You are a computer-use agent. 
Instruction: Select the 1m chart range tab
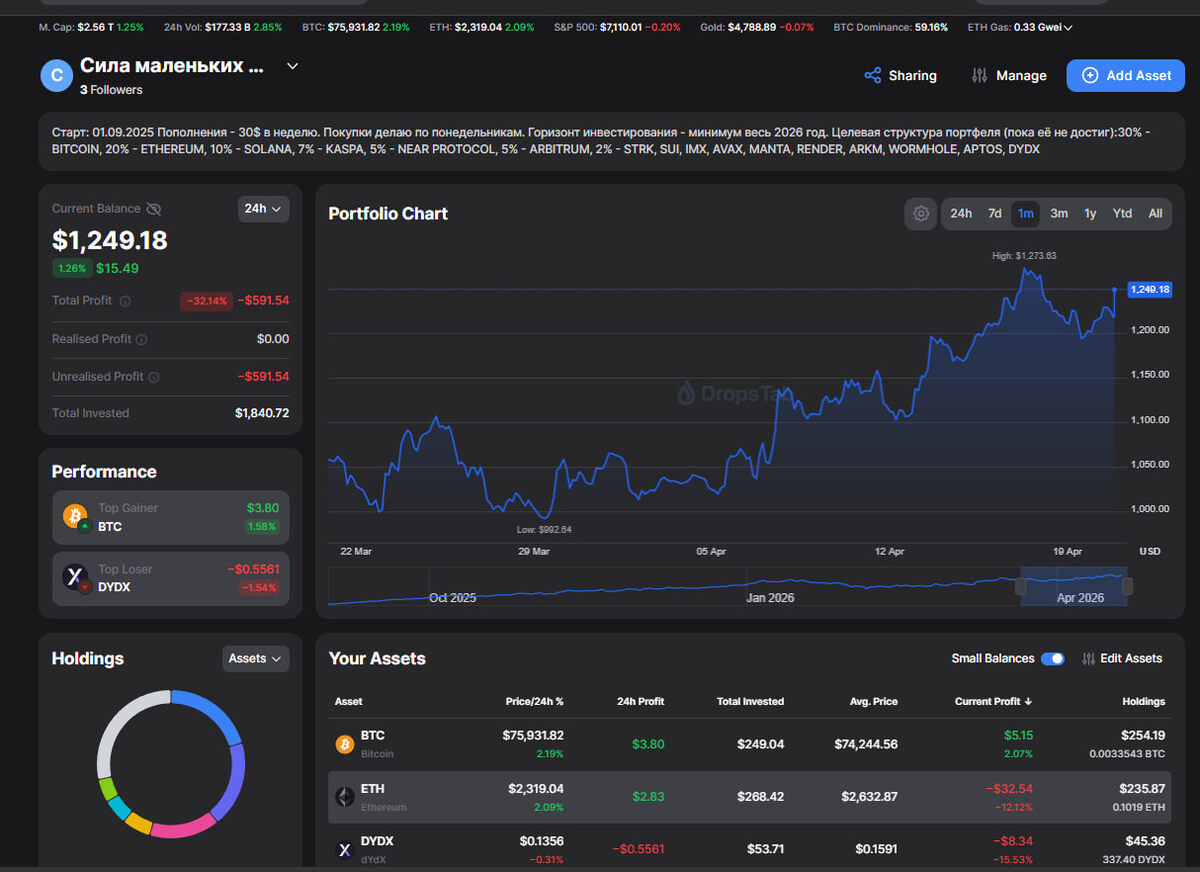tap(1025, 214)
